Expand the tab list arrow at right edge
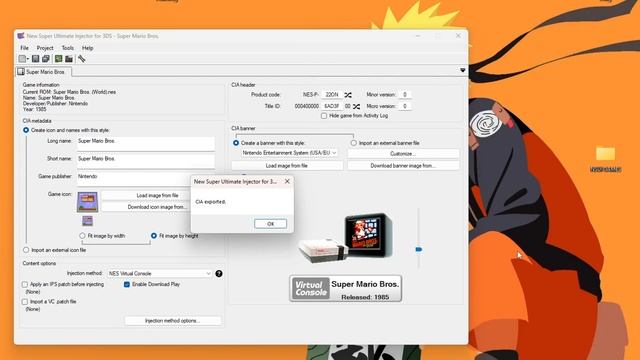The image size is (640, 360). [462, 70]
